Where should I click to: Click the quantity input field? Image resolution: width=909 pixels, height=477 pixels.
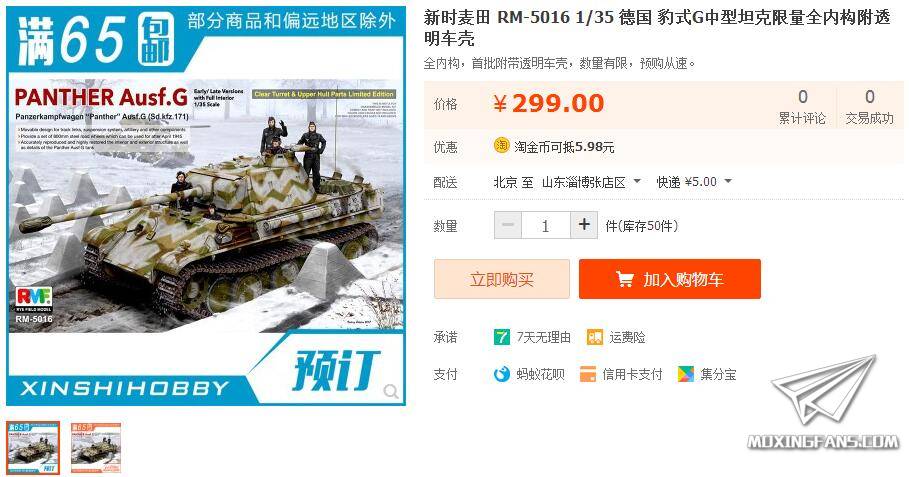(x=546, y=225)
